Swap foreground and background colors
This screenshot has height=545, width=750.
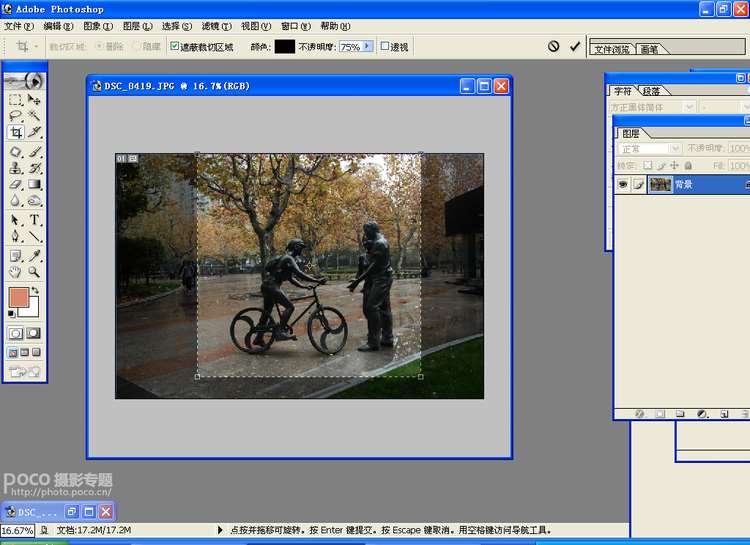click(35, 290)
